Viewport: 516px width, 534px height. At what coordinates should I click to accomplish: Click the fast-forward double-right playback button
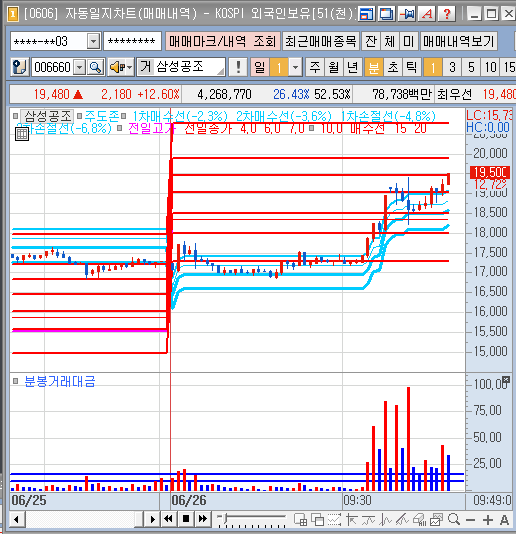[x=203, y=519]
